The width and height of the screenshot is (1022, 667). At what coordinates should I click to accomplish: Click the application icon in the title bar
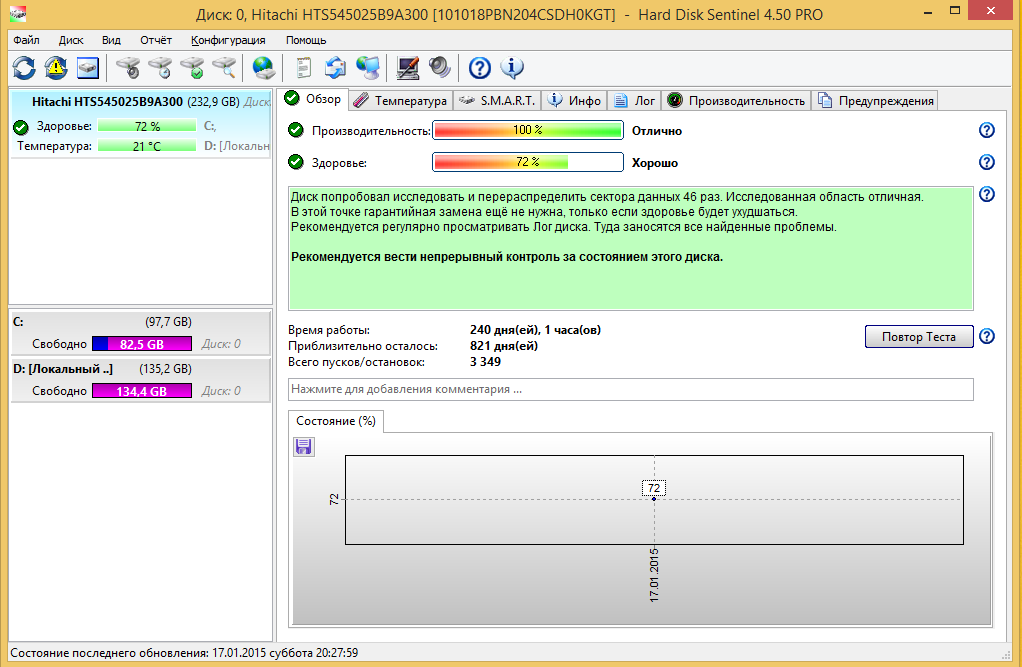pyautogui.click(x=18, y=13)
